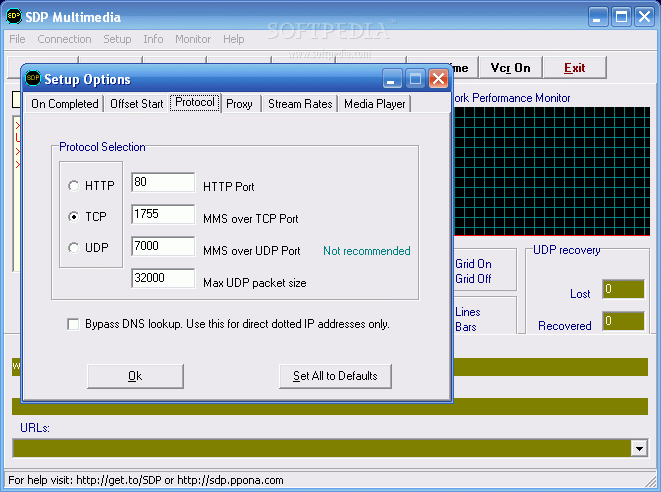661x492 pixels.
Task: Click the Setup Options dialog SDP icon
Action: click(33, 78)
